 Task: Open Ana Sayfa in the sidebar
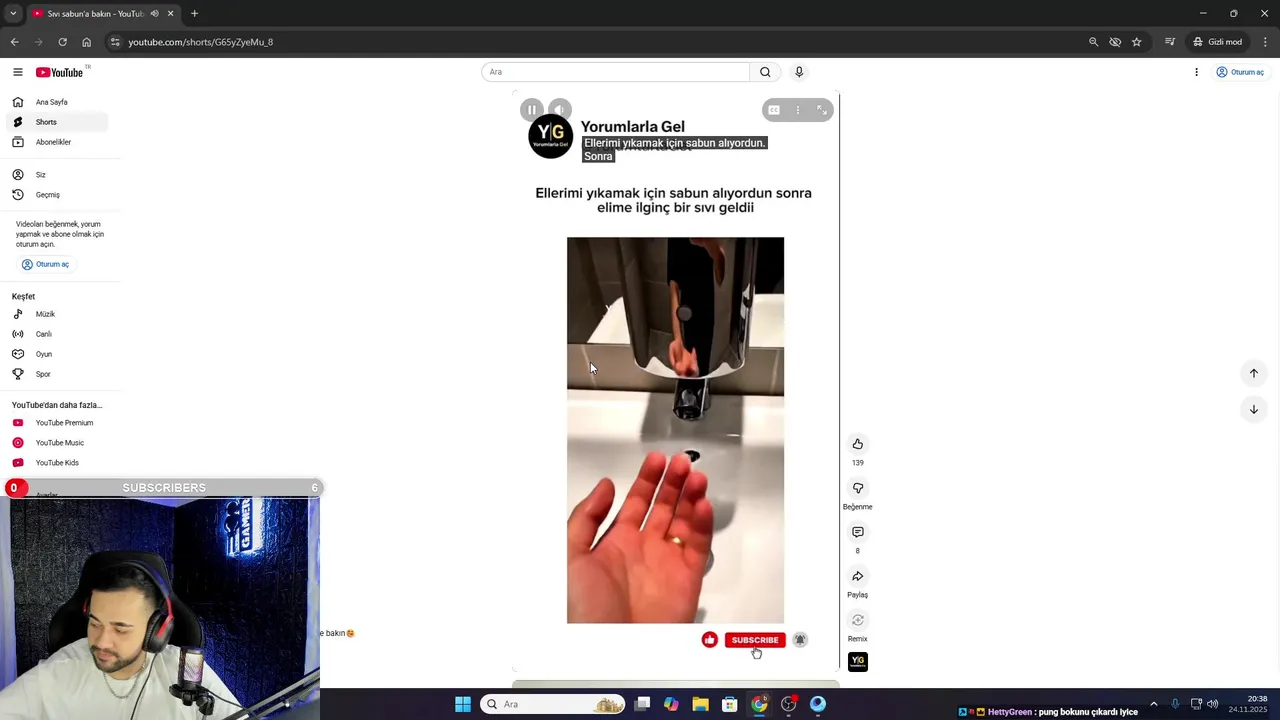click(55, 102)
